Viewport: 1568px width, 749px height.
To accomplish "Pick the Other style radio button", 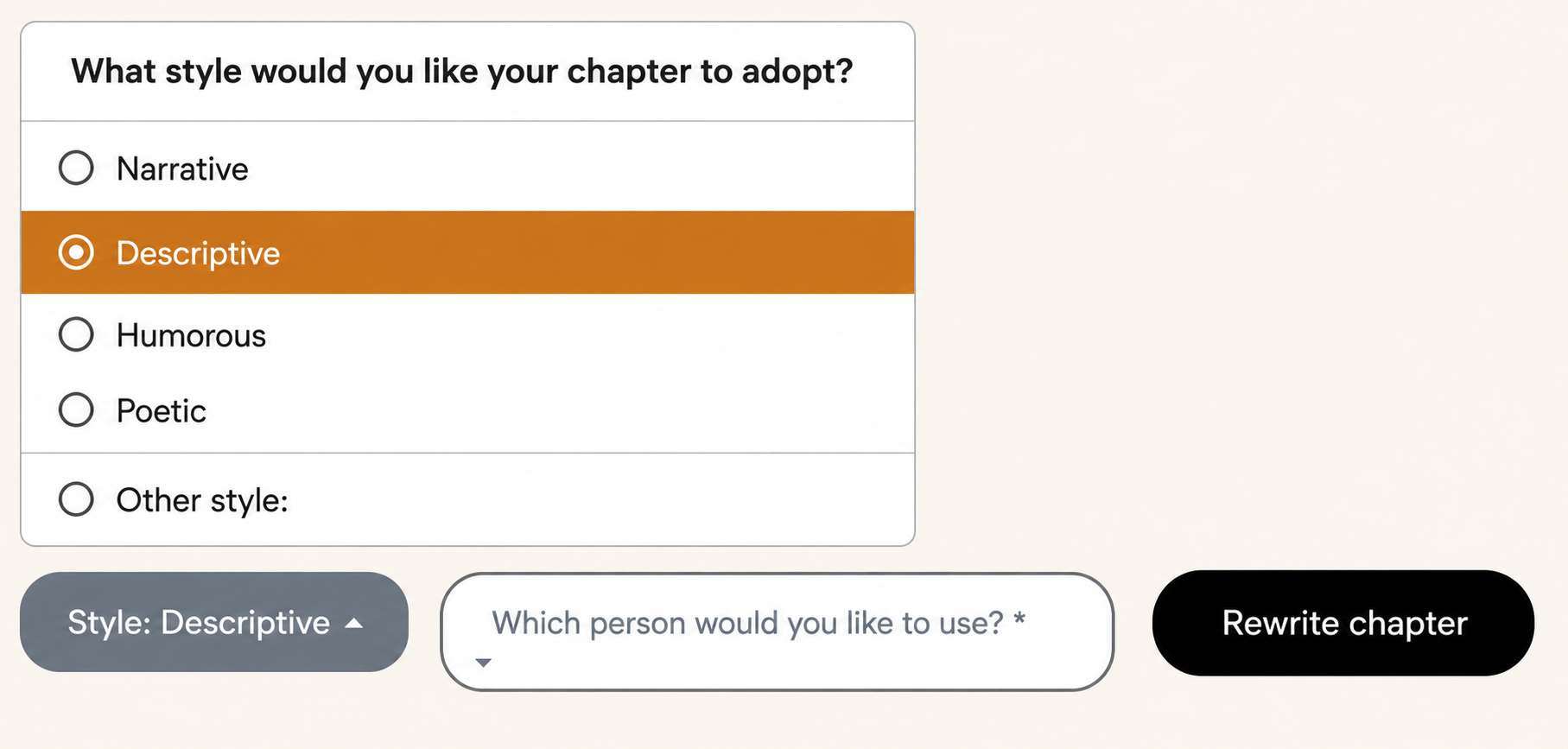I will (x=76, y=498).
